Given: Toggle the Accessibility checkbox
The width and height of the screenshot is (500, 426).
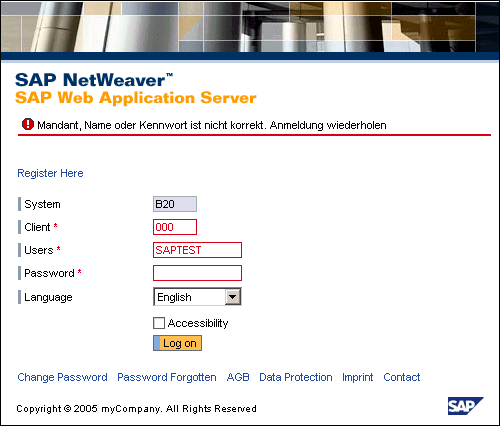Looking at the screenshot, I should (159, 323).
